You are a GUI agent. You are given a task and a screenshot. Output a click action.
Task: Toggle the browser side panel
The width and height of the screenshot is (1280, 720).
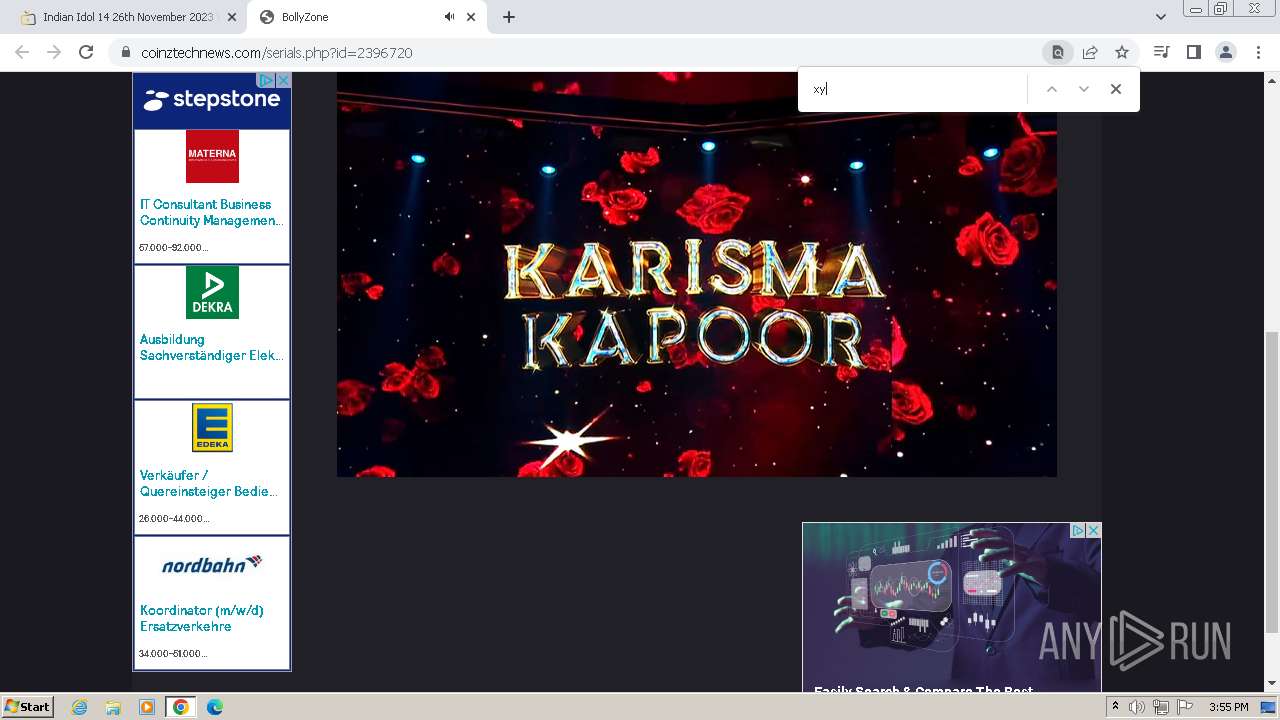[x=1193, y=52]
